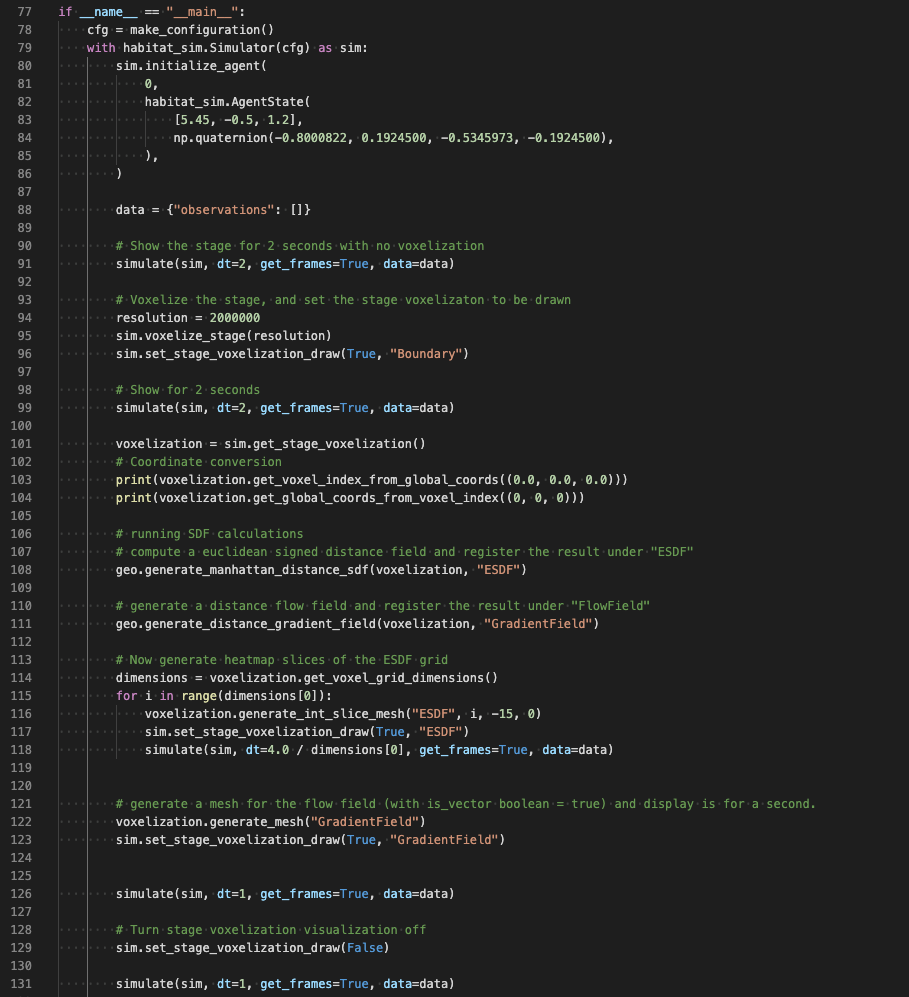This screenshot has height=997, width=909.
Task: Click 'np.quaternion' call on line 84
Action: [221, 137]
